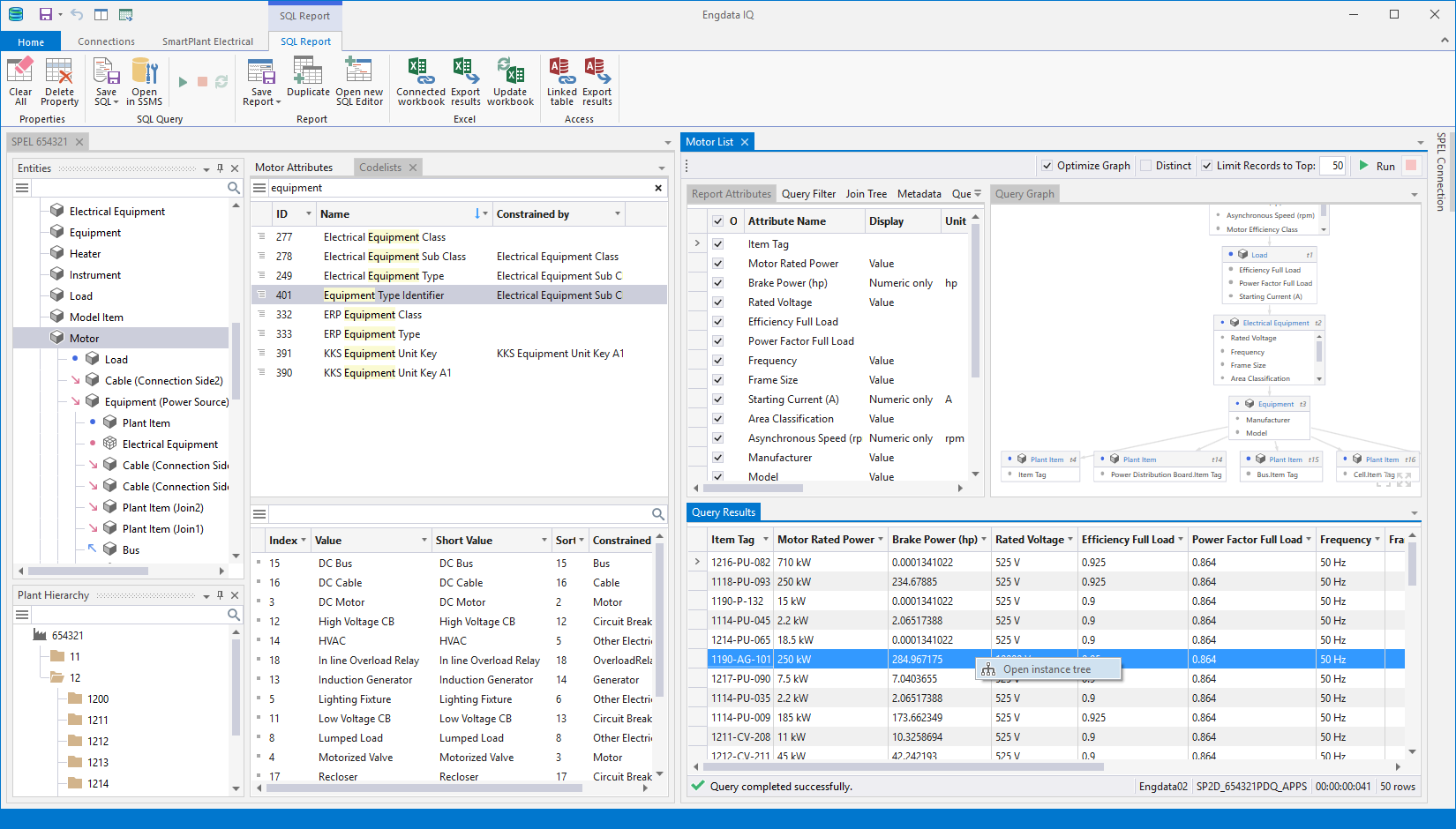This screenshot has width=1456, height=829.
Task: Open the Rated Voltage column filter dropdown
Action: pos(1070,540)
